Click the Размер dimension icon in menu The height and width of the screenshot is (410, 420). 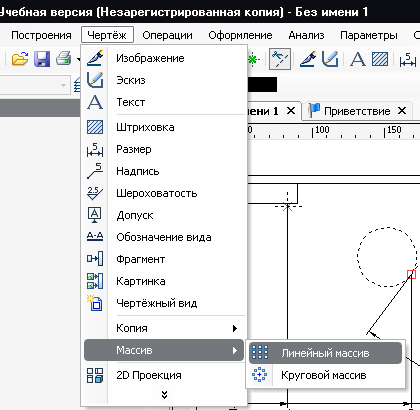pyautogui.click(x=95, y=150)
